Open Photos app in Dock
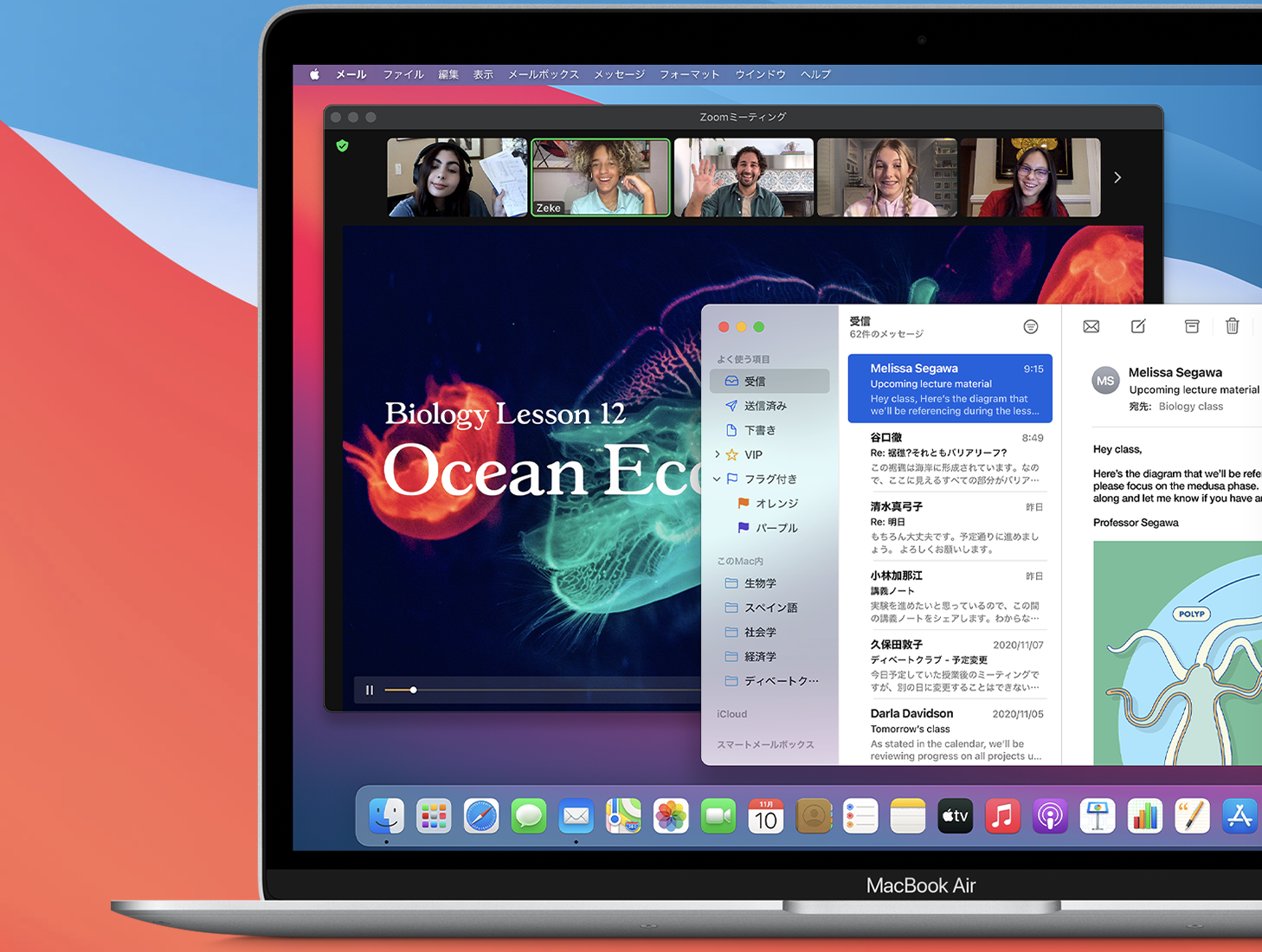This screenshot has width=1262, height=952. click(671, 815)
